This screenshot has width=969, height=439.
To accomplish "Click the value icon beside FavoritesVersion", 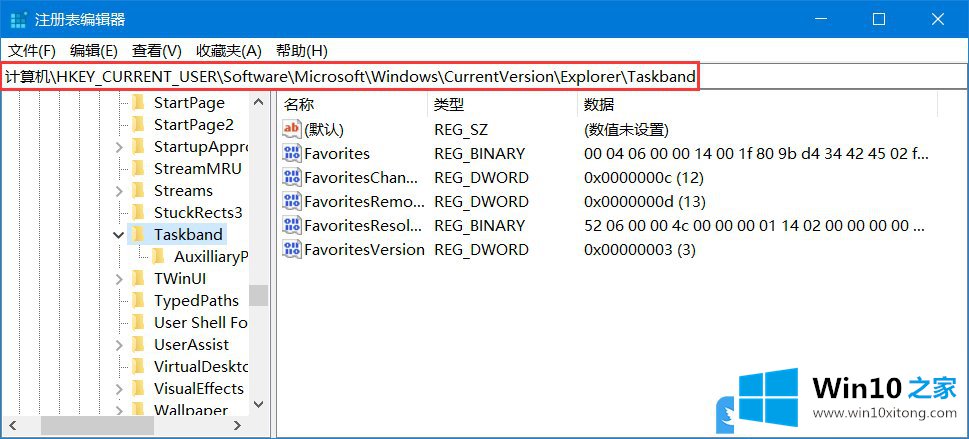I will (292, 250).
